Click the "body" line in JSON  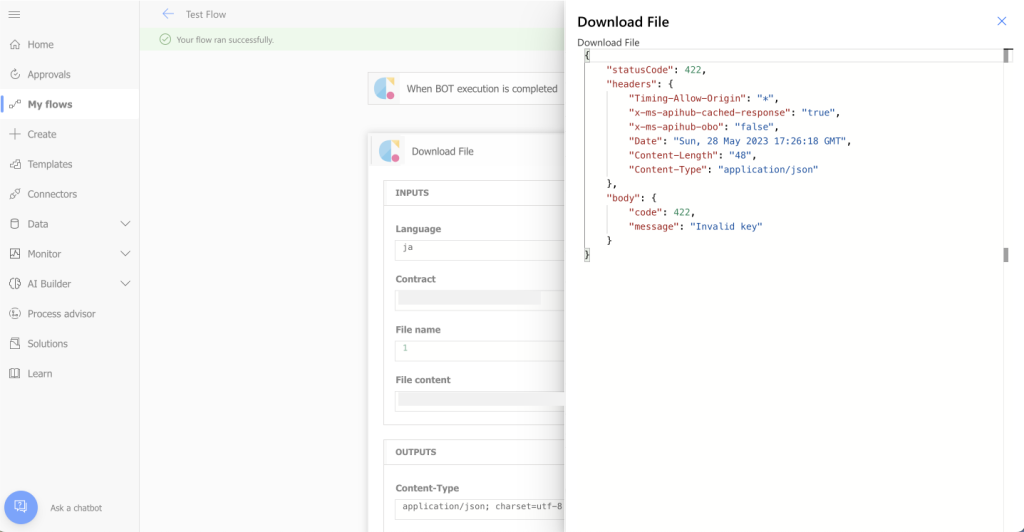tap(631, 198)
